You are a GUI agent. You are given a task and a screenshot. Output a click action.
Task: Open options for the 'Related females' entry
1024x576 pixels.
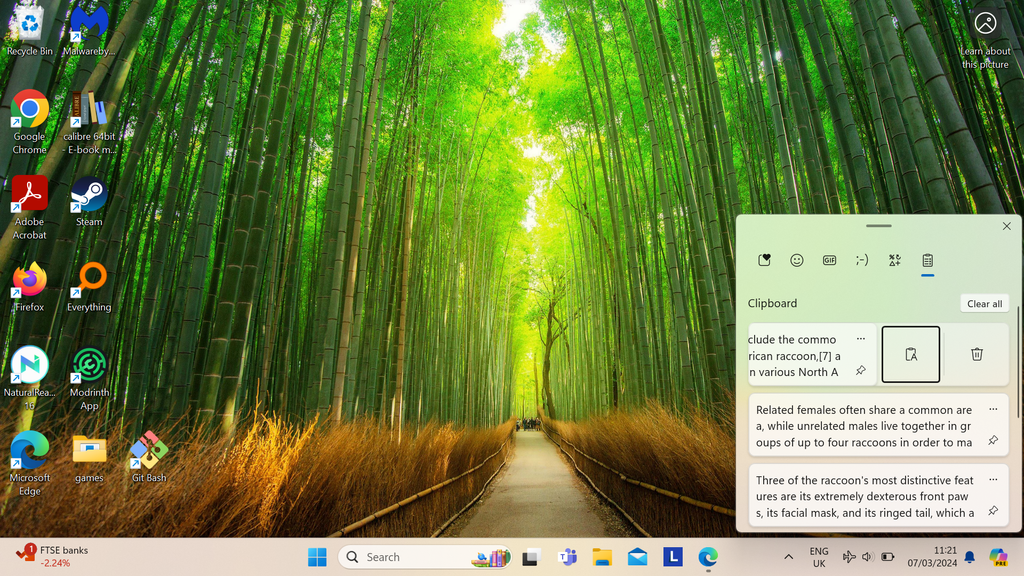(x=992, y=409)
